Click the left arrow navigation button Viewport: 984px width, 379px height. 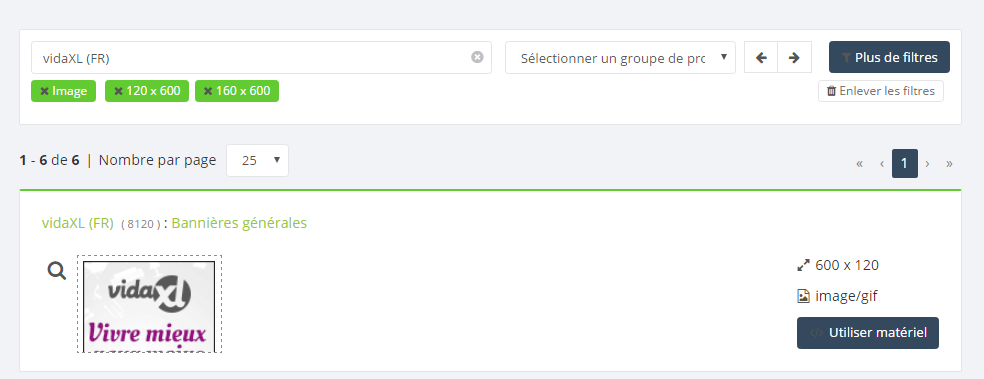pos(761,58)
